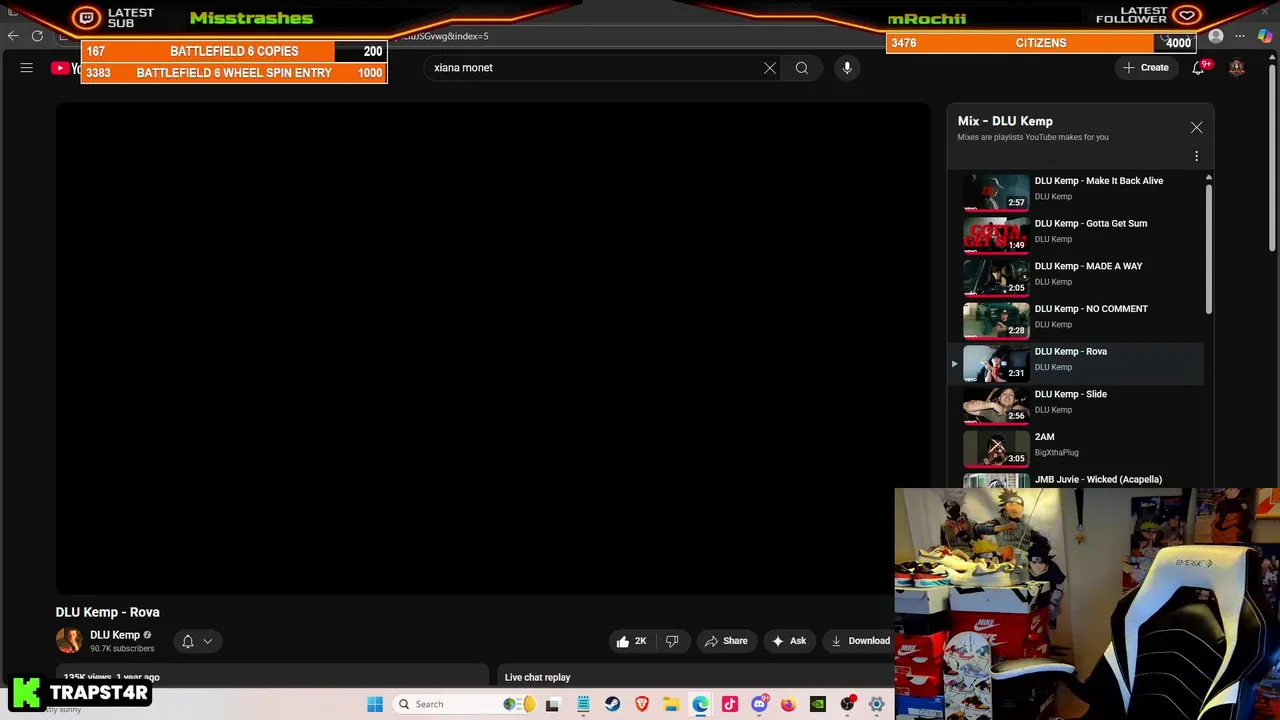Image resolution: width=1280 pixels, height=720 pixels.
Task: Start voice search with the microphone
Action: (x=847, y=68)
